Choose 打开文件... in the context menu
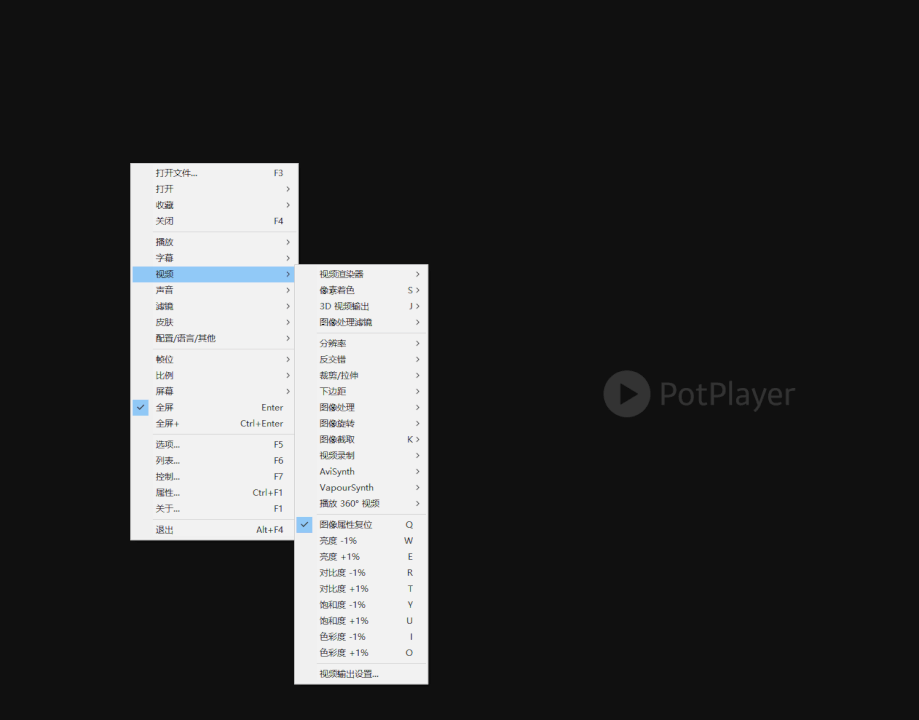Image resolution: width=919 pixels, height=720 pixels. pyautogui.click(x=215, y=173)
